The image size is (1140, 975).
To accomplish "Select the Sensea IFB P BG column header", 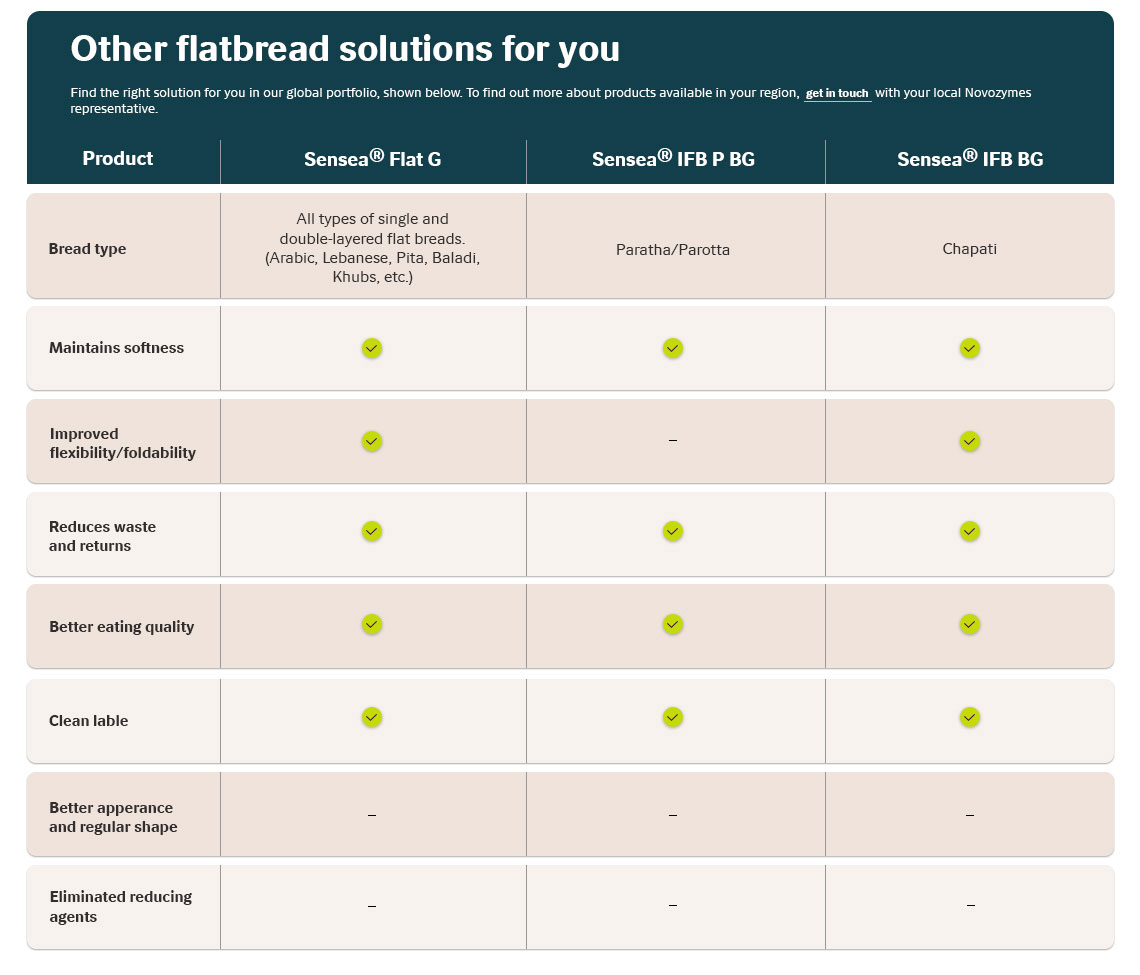I will tap(673, 159).
